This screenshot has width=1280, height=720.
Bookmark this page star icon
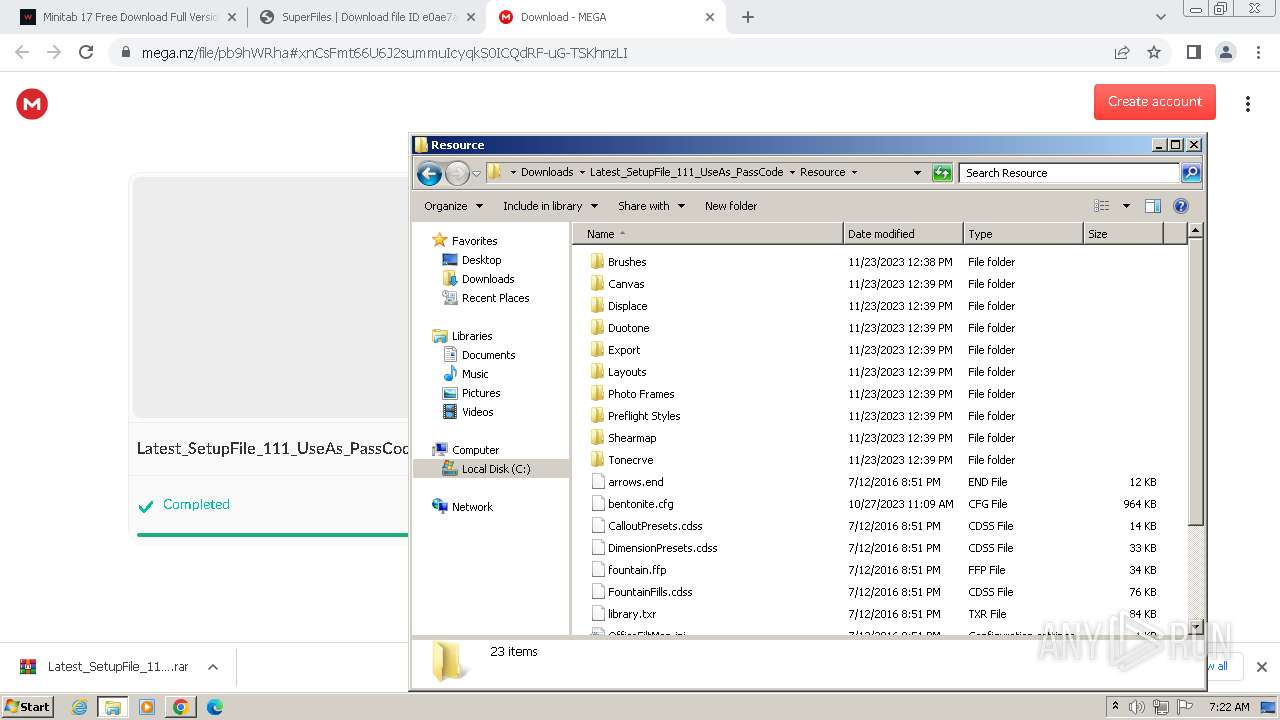coord(1154,52)
